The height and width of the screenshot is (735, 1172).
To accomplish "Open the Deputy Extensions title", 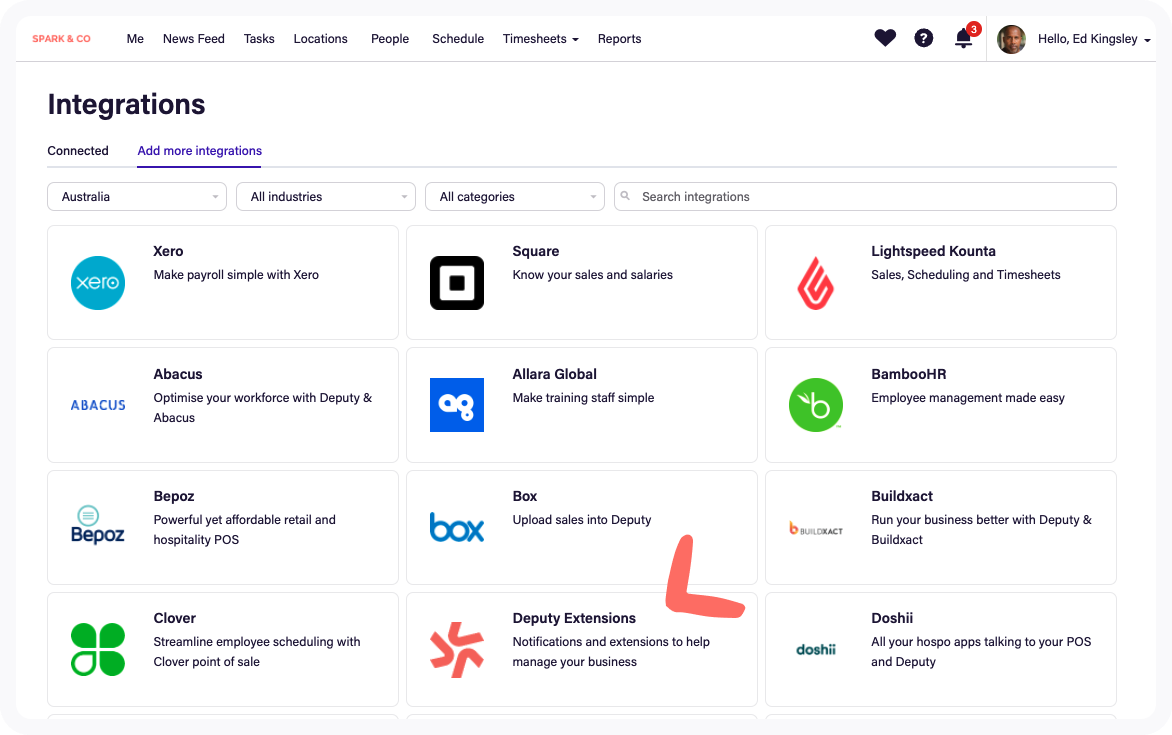I will pos(573,618).
